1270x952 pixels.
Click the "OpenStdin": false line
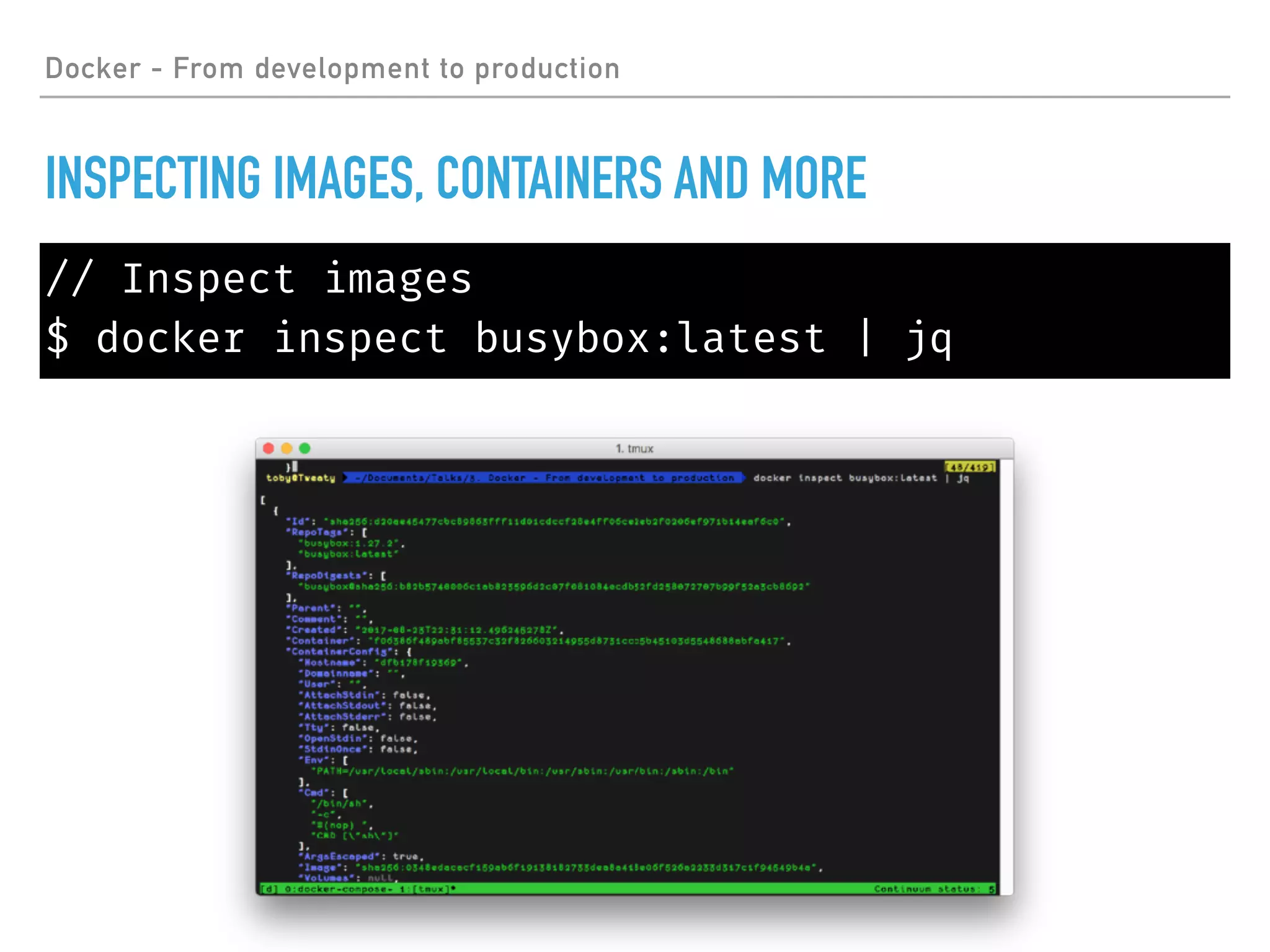pos(358,738)
